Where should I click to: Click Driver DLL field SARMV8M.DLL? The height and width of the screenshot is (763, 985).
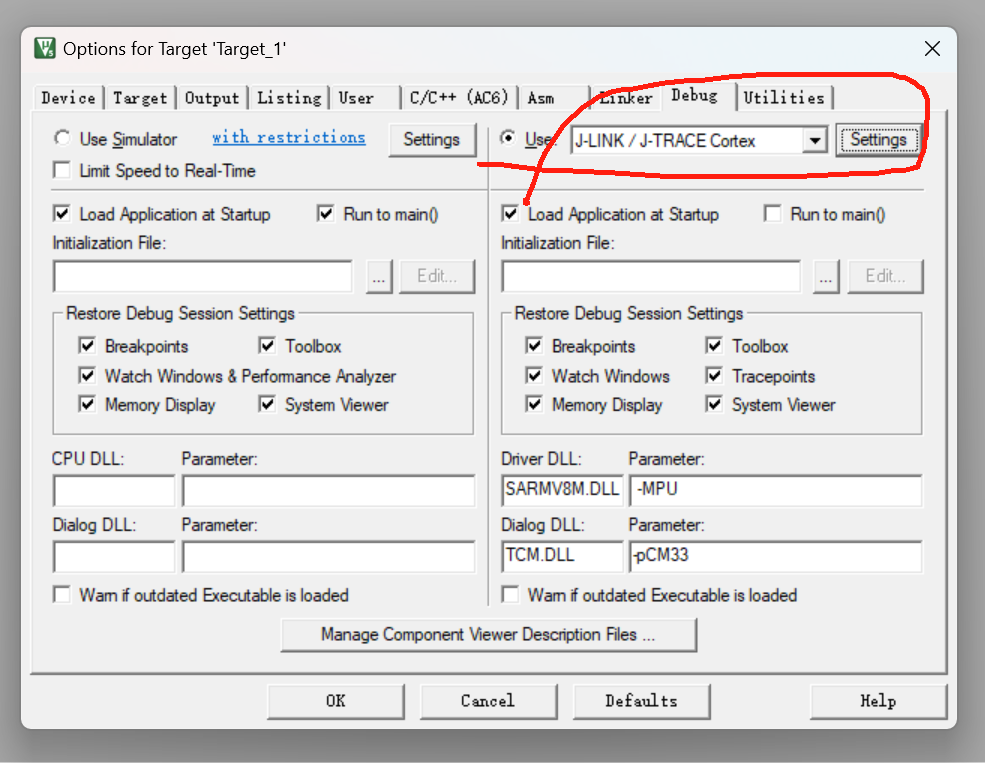click(x=562, y=490)
